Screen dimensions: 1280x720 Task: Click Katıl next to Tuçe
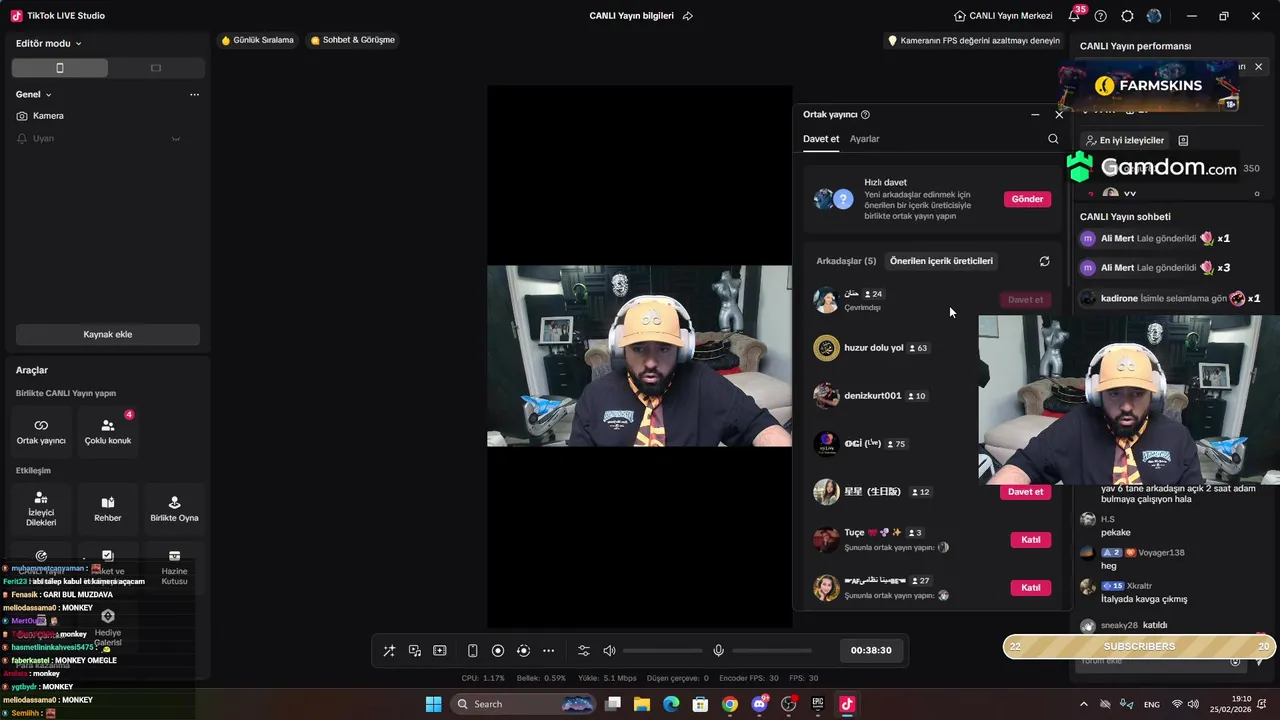[x=1031, y=540]
